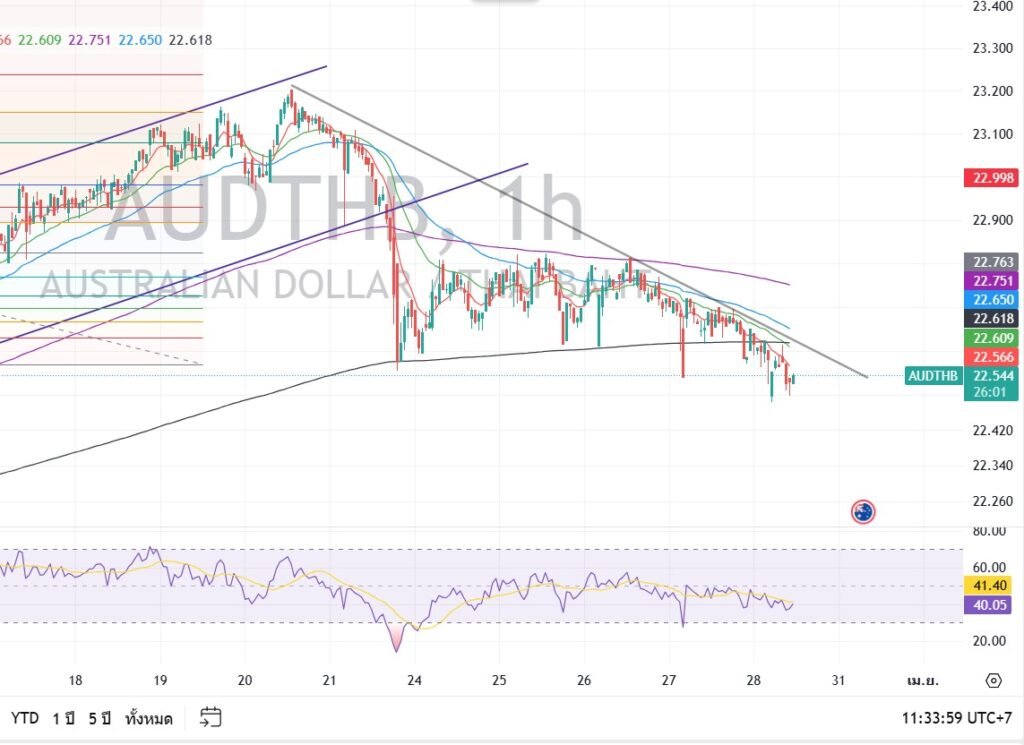Screen dimensions: 1024x745
Task: Click the Australia flag event icon
Action: pos(862,512)
